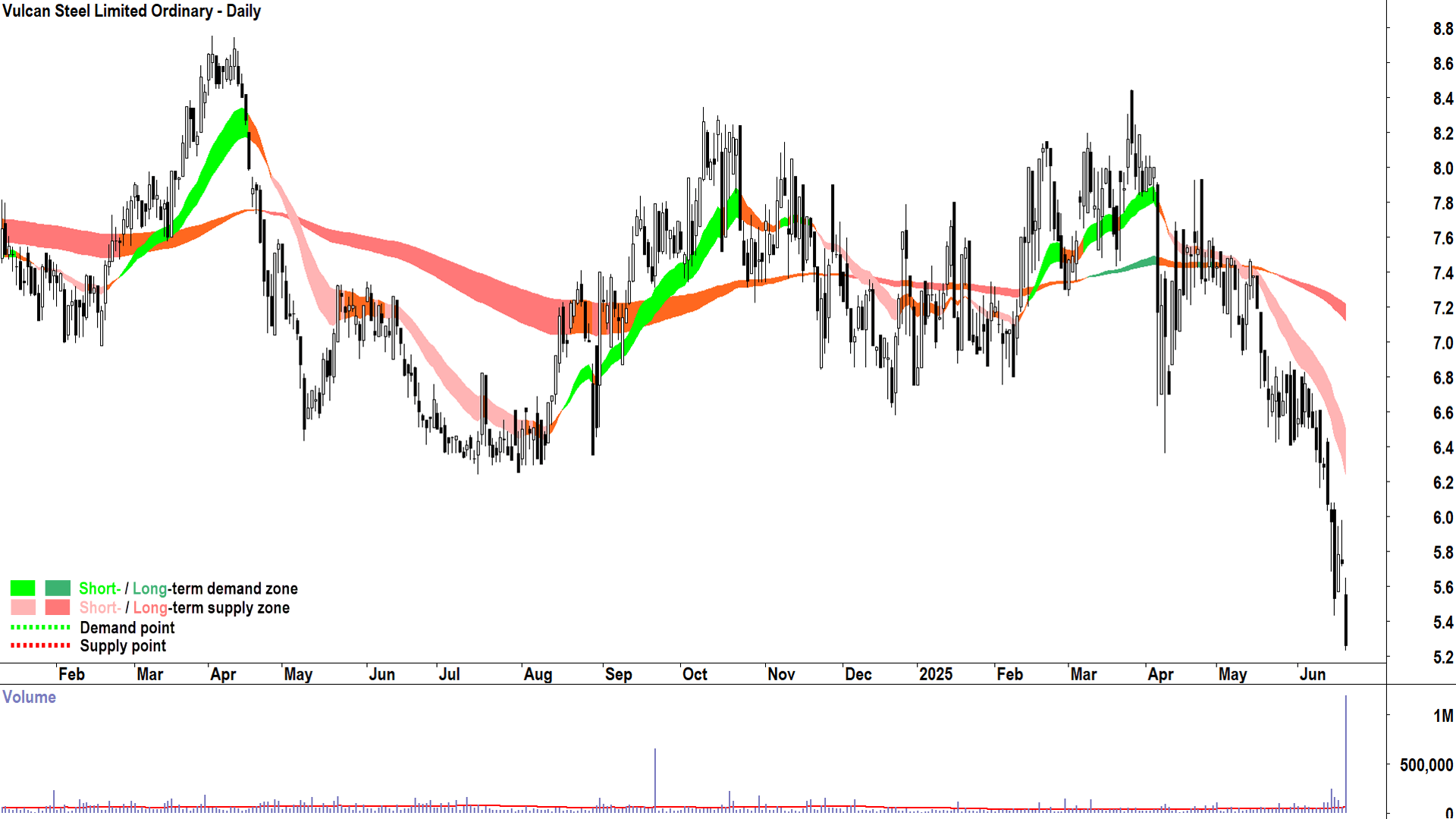Click the 'term demand zone' legend text

(234, 588)
